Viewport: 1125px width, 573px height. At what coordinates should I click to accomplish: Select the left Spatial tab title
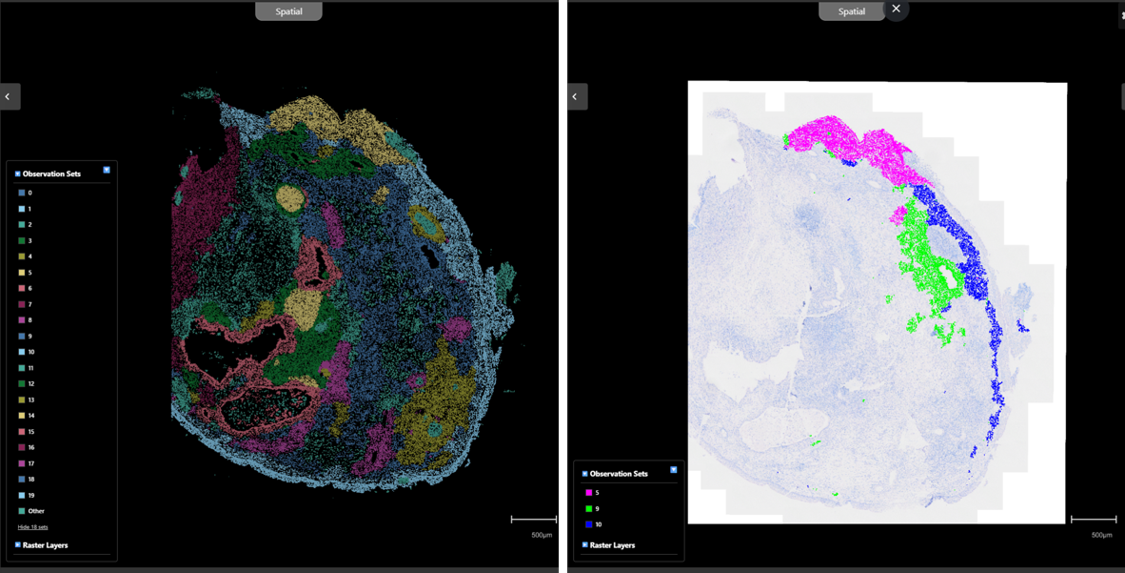(288, 11)
